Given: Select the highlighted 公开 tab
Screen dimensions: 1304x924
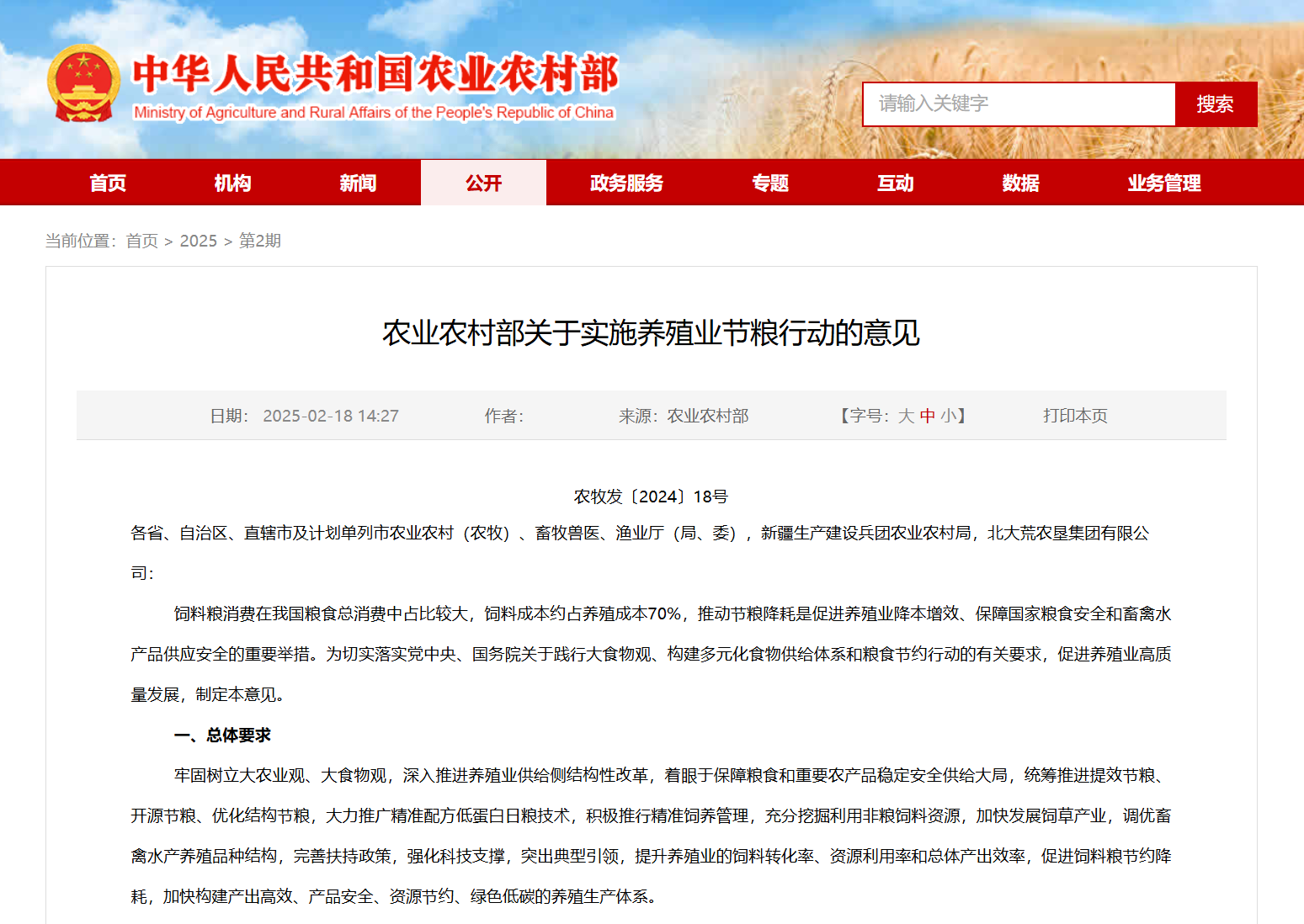Looking at the screenshot, I should click(483, 183).
